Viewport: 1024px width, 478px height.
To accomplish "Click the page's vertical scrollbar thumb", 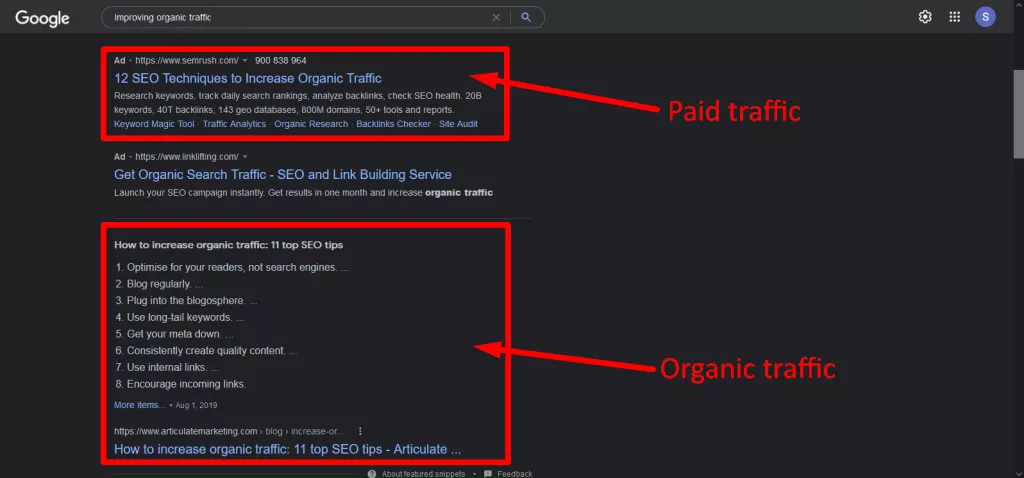I will [x=1019, y=112].
